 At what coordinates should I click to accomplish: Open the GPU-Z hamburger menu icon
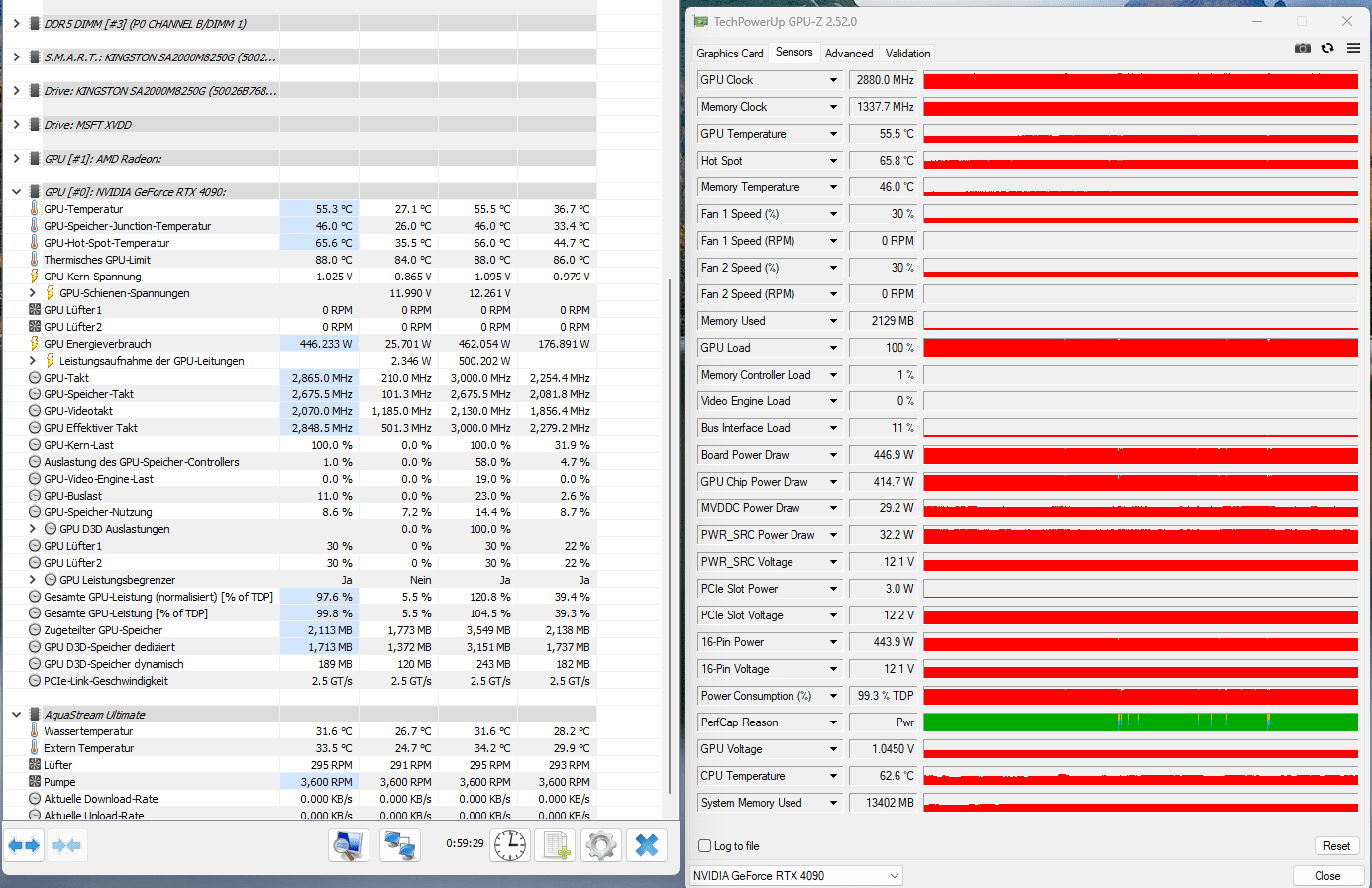1353,48
